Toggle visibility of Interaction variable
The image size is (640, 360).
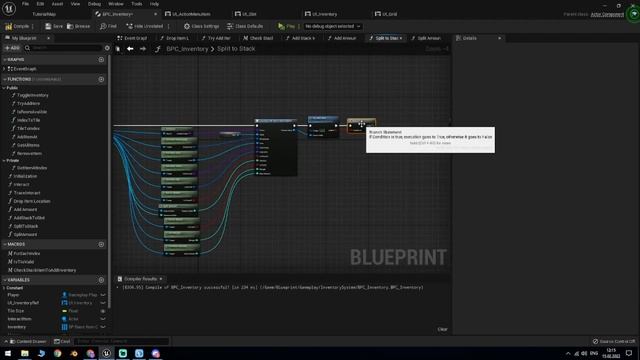[103, 319]
